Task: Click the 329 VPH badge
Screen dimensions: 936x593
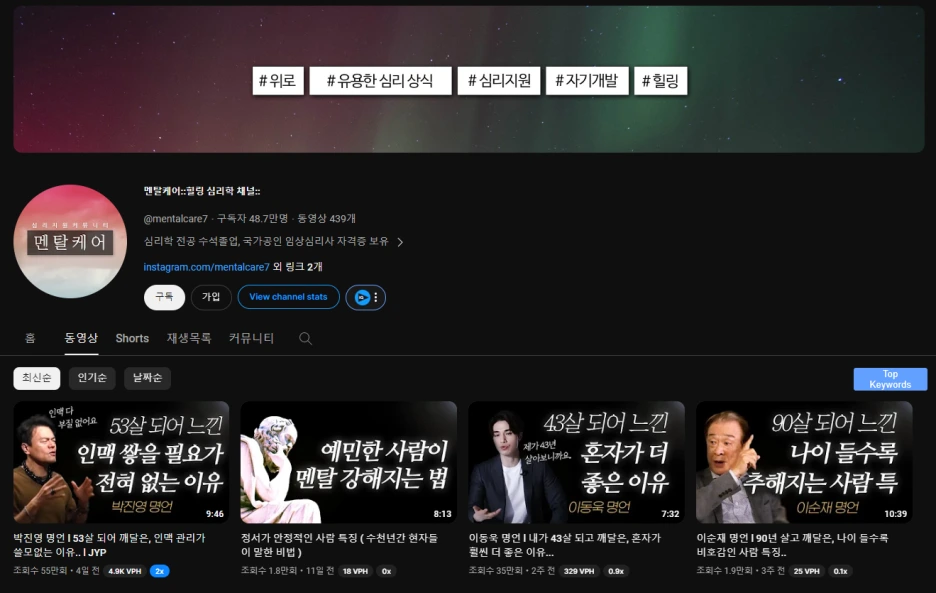Action: (x=579, y=572)
